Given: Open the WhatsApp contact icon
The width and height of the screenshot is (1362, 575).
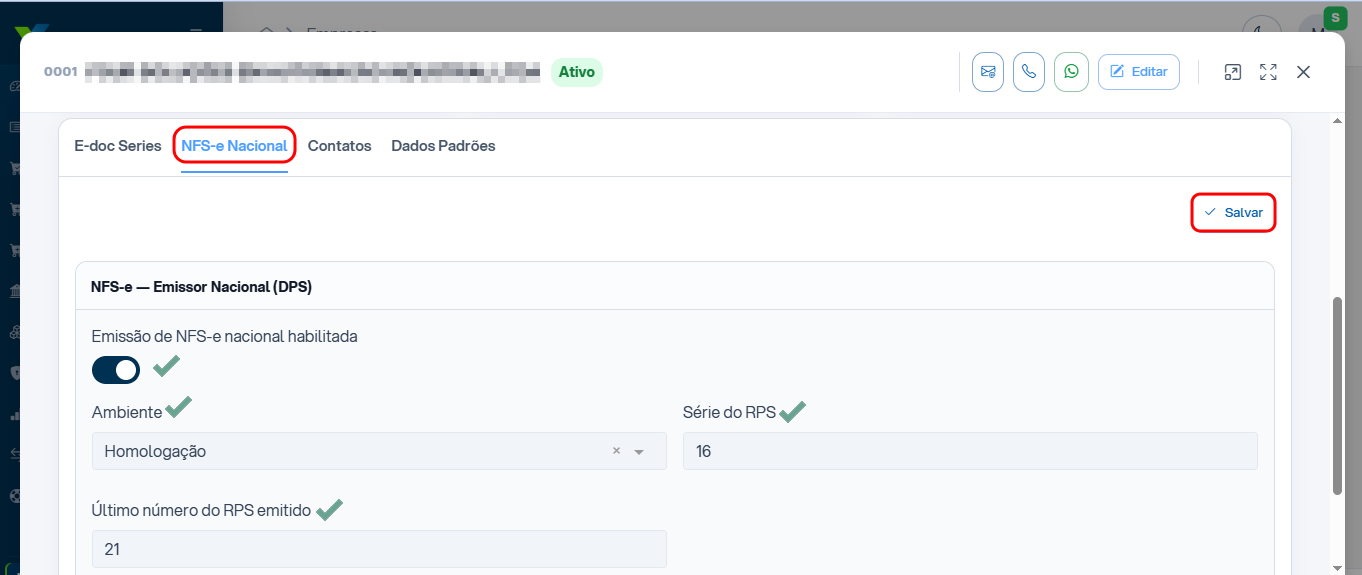Looking at the screenshot, I should pyautogui.click(x=1071, y=72).
